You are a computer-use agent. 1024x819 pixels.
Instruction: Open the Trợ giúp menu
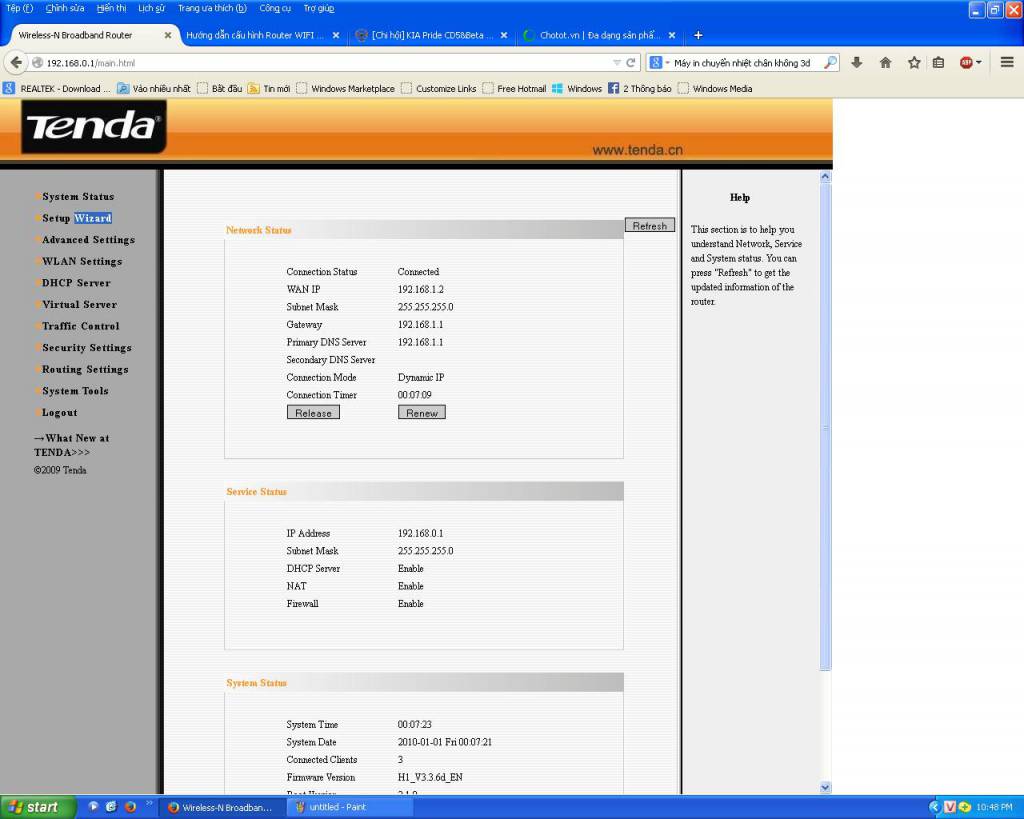coord(319,8)
